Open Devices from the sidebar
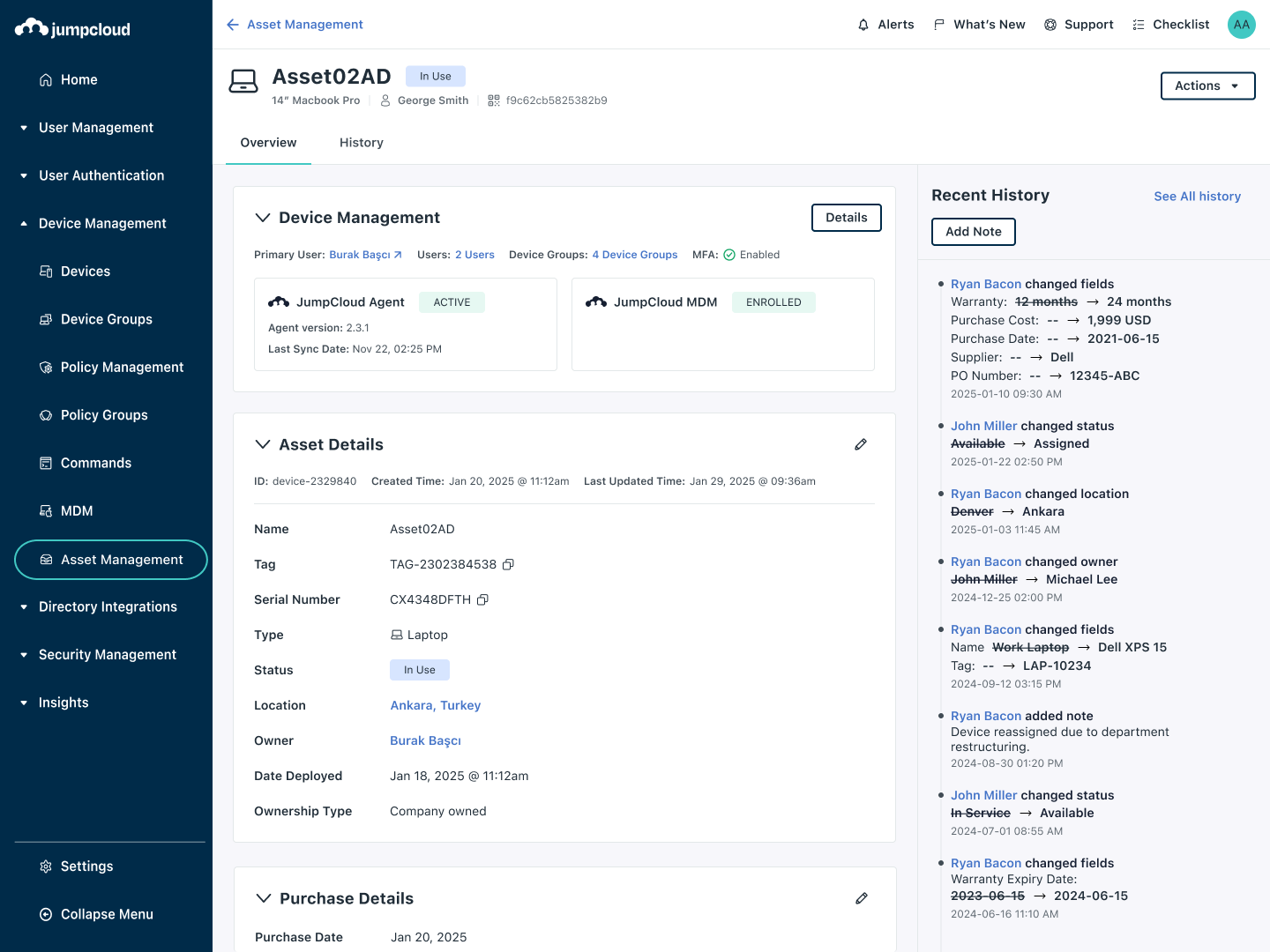 tap(85, 271)
